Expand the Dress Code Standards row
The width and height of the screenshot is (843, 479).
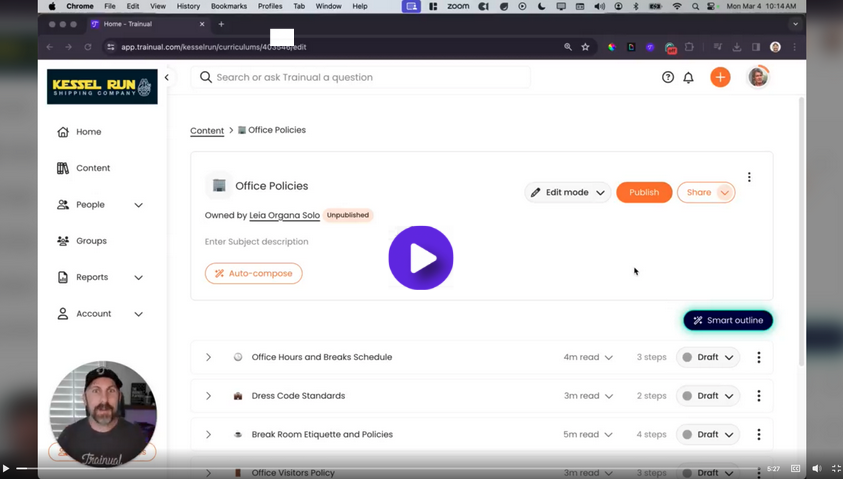(208, 396)
